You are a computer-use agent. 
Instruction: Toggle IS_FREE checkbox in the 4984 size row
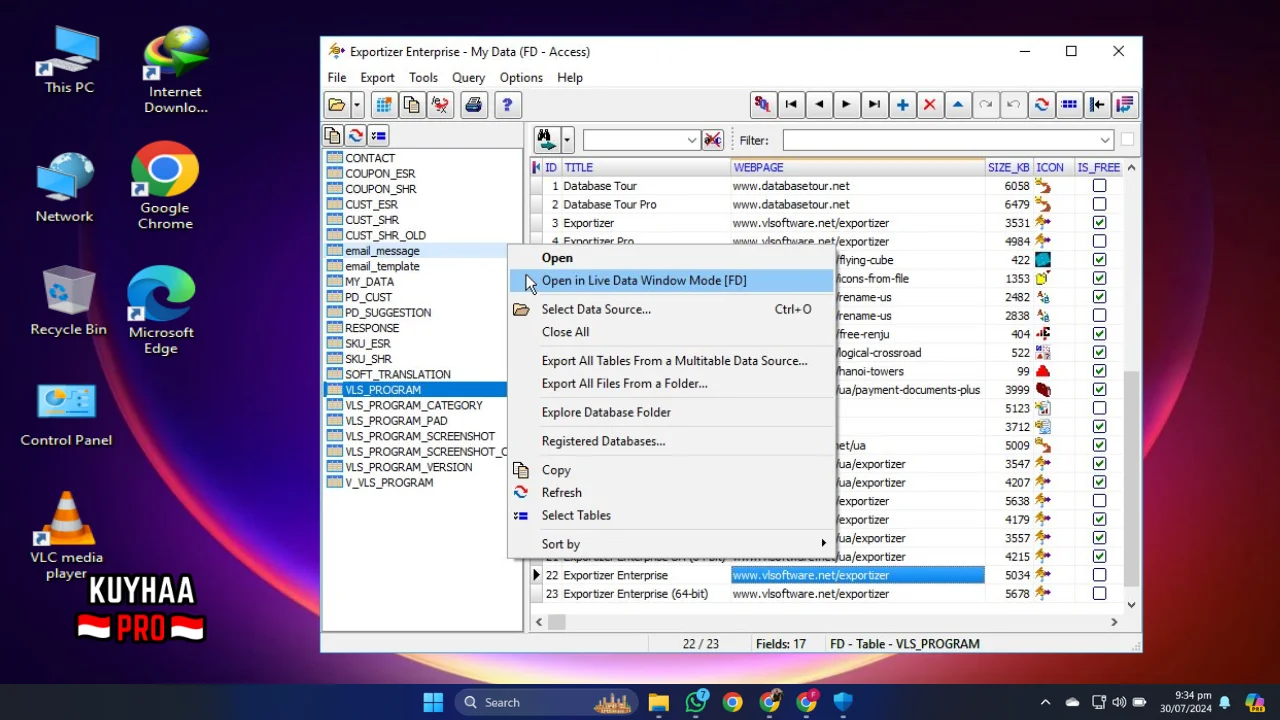pyautogui.click(x=1100, y=241)
